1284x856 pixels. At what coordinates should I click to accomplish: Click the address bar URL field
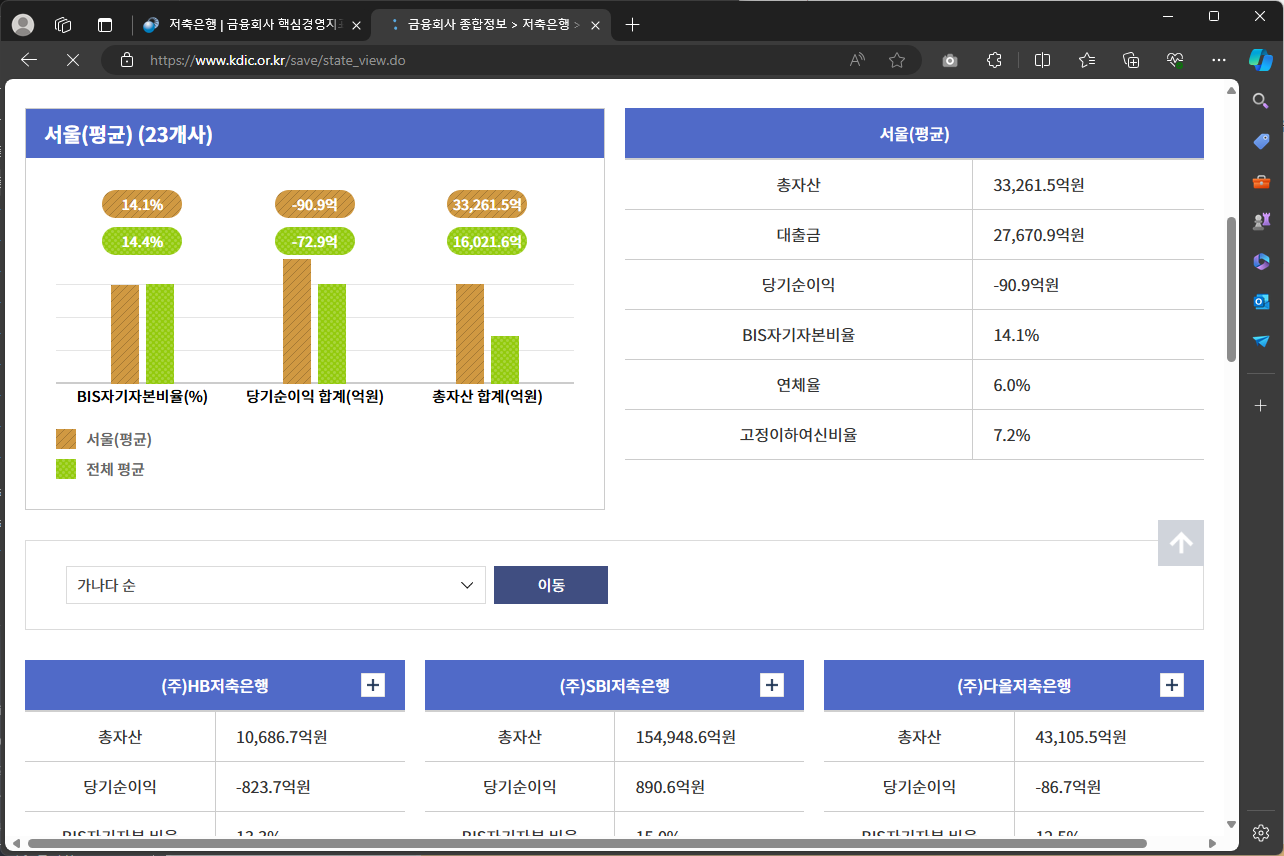[x=490, y=60]
